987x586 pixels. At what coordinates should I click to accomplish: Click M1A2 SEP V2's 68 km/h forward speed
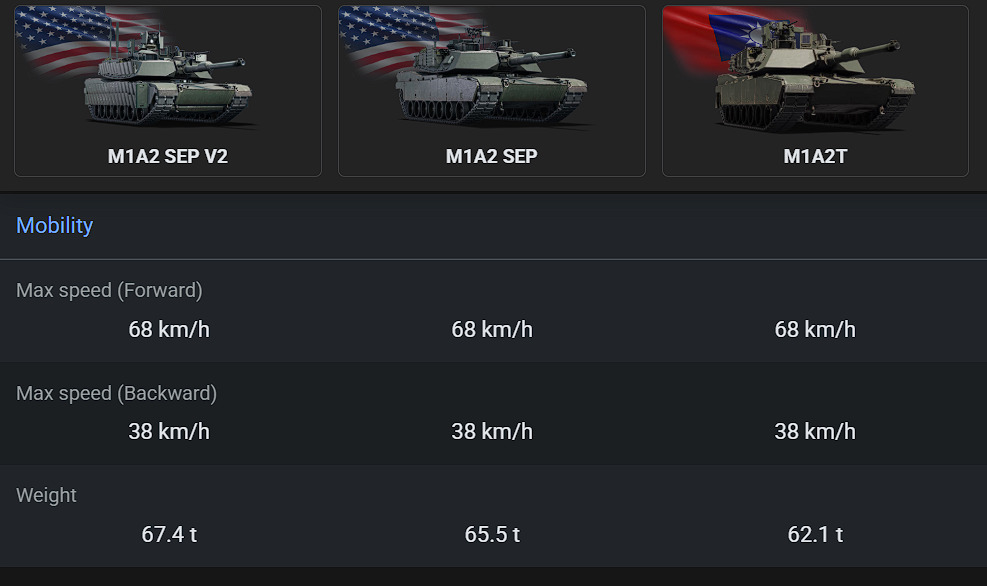169,330
